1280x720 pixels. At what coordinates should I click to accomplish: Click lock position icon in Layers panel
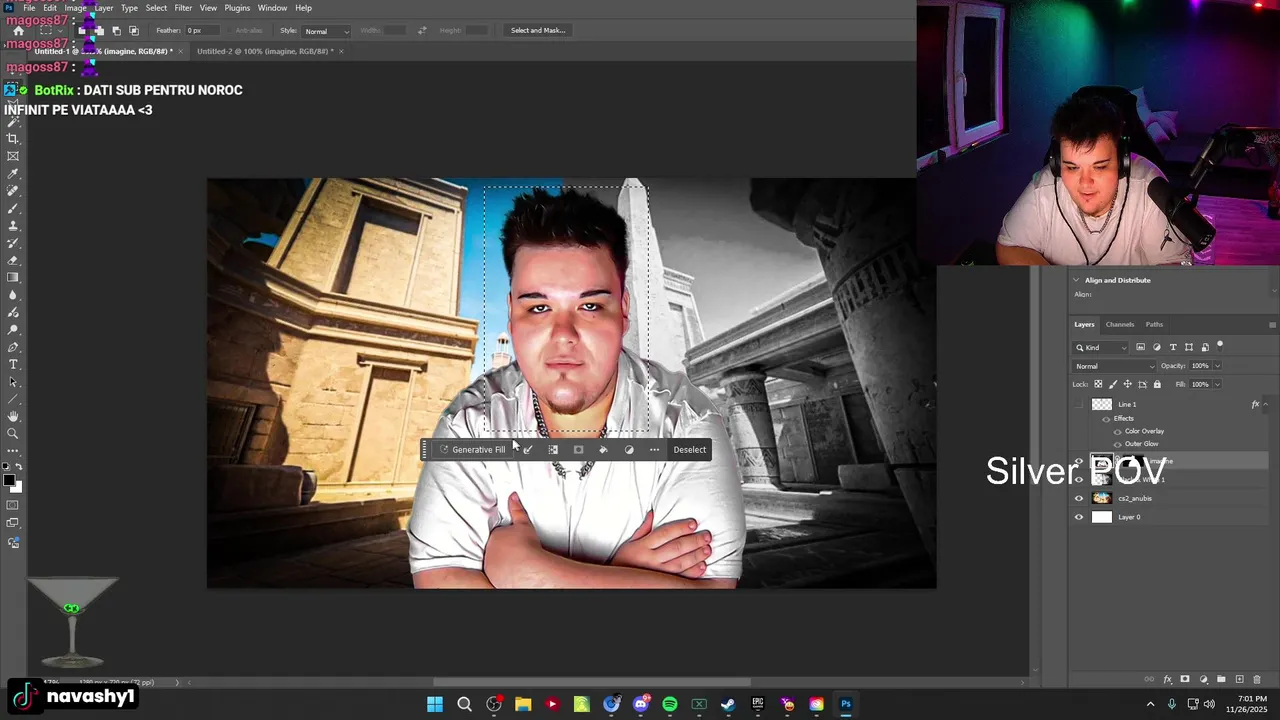pos(1127,384)
